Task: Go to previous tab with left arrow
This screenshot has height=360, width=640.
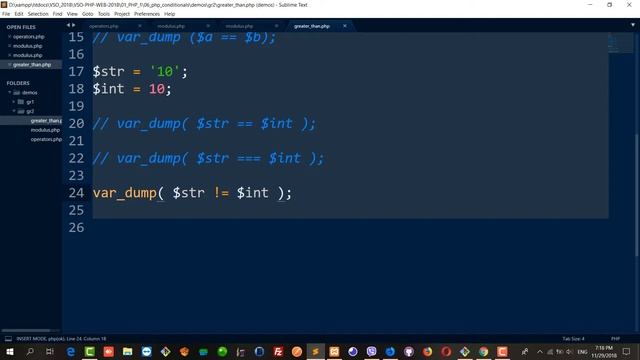Action: click(68, 25)
